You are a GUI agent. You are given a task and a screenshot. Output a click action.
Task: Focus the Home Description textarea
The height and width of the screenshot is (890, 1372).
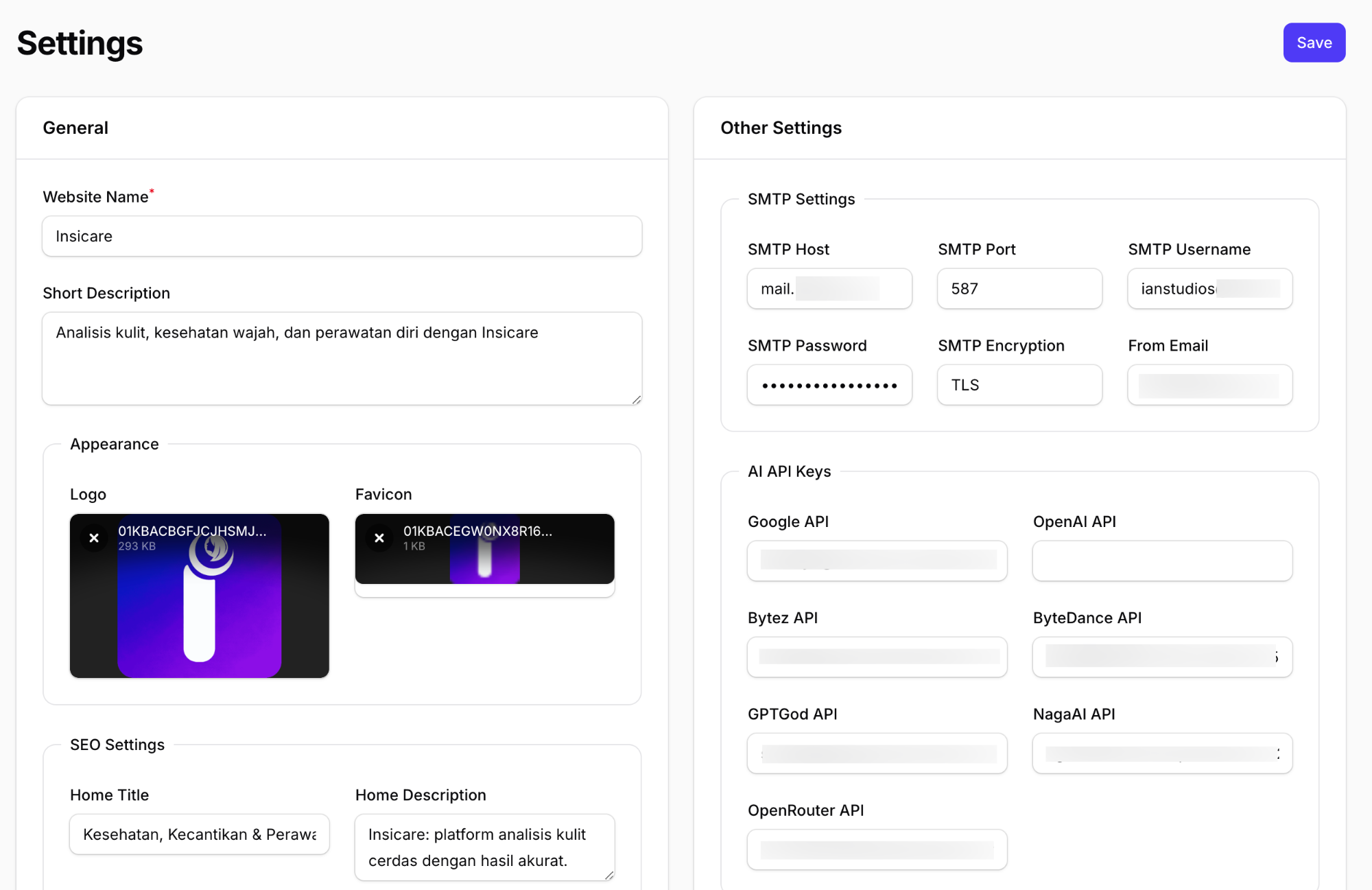click(484, 847)
